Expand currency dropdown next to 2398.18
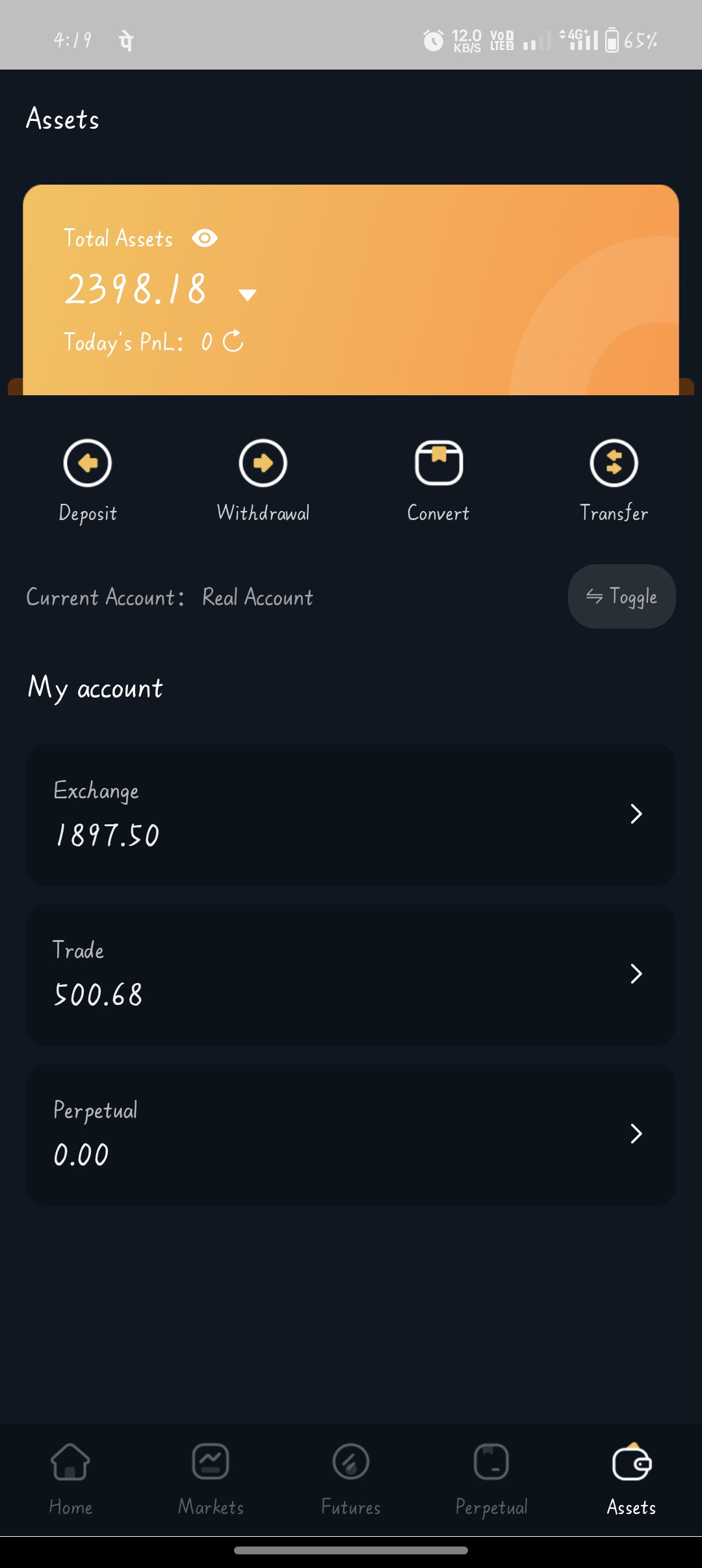Image resolution: width=702 pixels, height=1568 pixels. [x=248, y=295]
